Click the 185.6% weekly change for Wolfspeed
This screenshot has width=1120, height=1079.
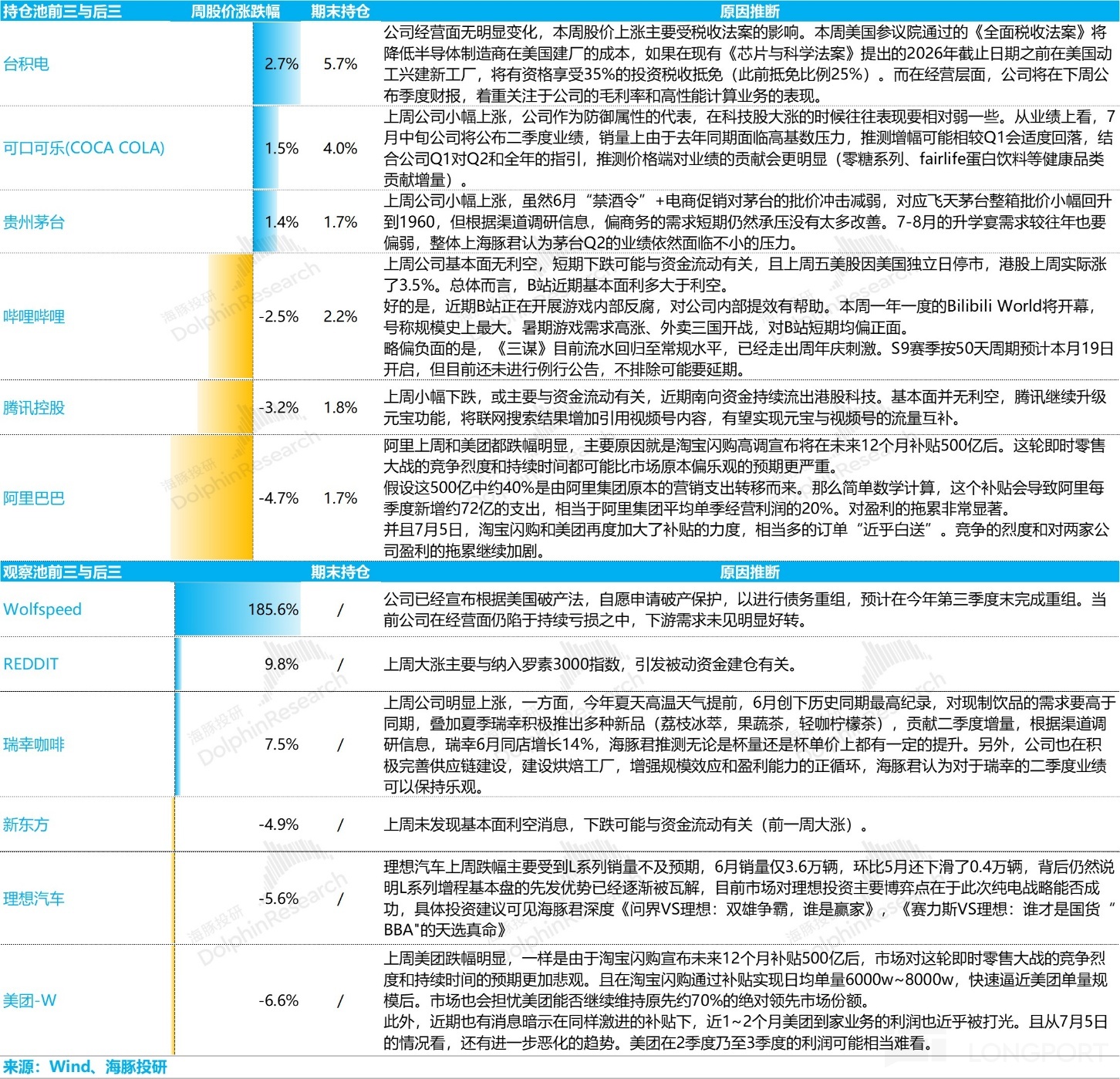click(x=273, y=609)
